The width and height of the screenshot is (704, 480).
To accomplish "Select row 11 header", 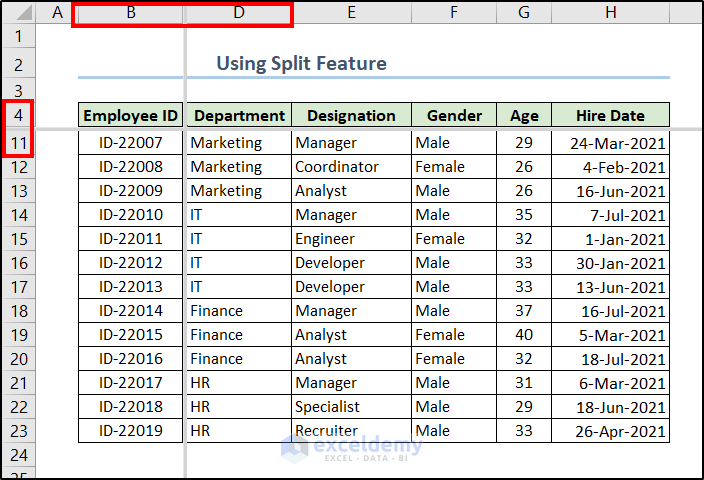I will (x=18, y=143).
